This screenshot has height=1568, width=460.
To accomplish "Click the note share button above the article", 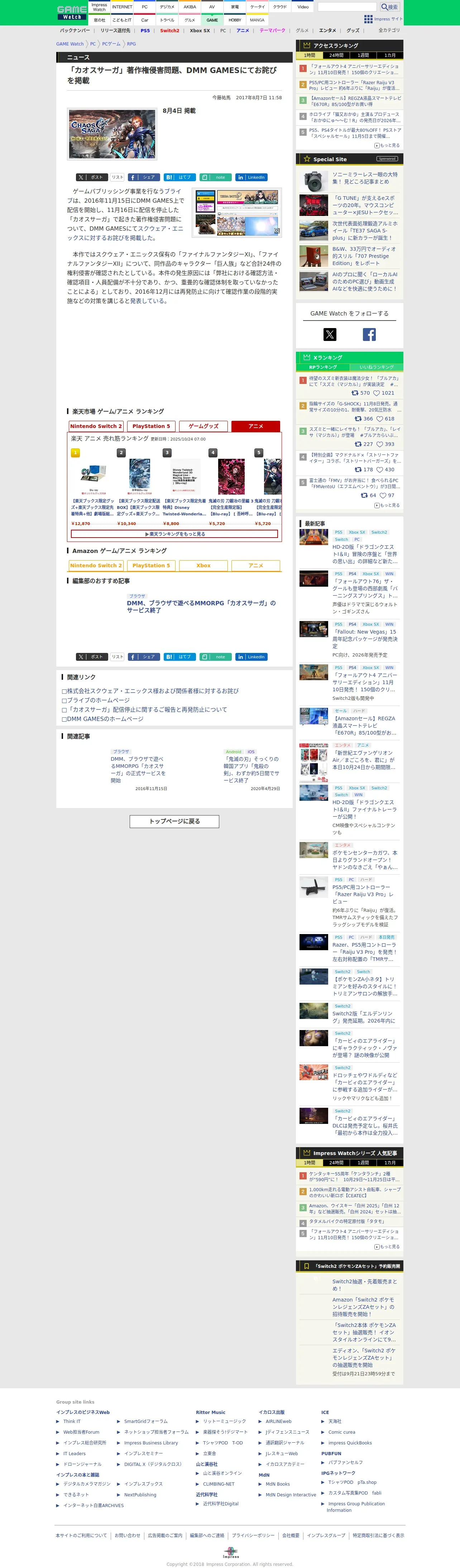I will tap(215, 177).
